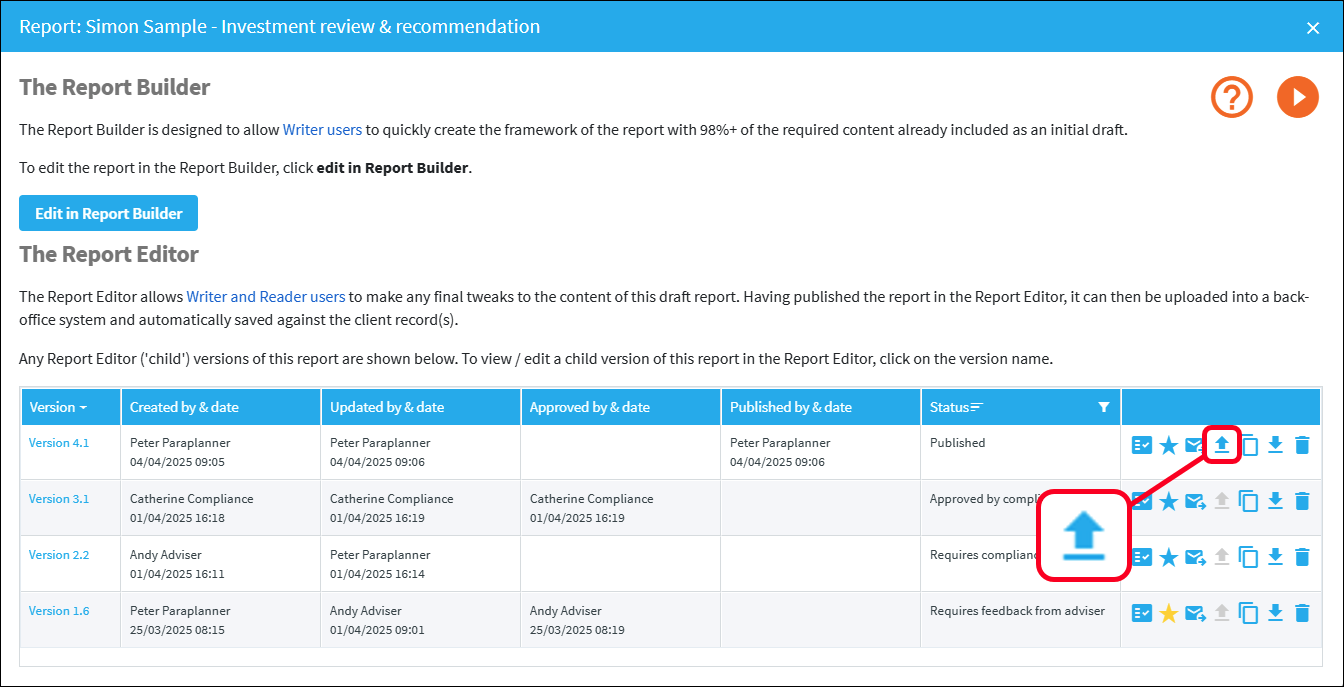Open the Status column filter funnel
This screenshot has height=687, width=1344.
pyautogui.click(x=1104, y=407)
